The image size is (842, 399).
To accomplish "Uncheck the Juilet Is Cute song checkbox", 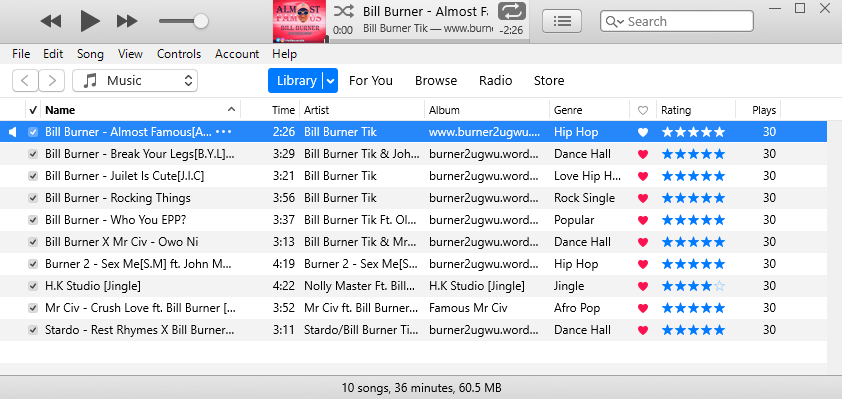I will 33,176.
